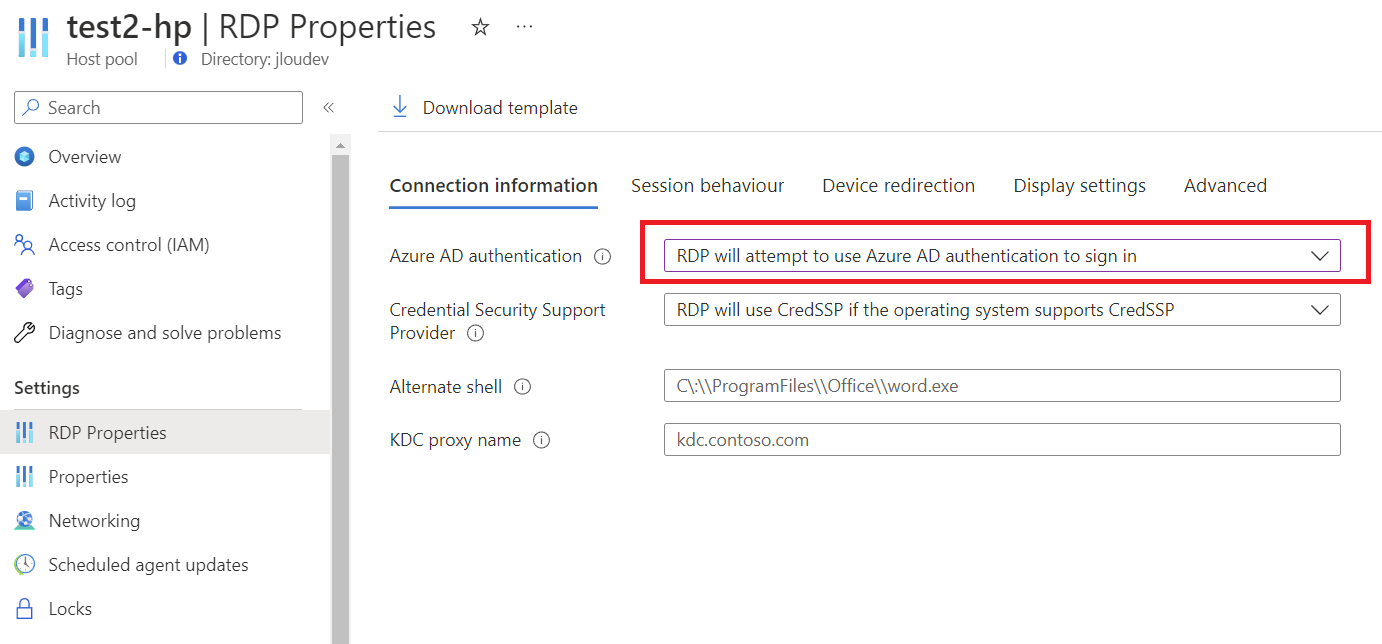Expand the Azure AD authentication dropdown
Image resolution: width=1382 pixels, height=644 pixels.
1002,256
